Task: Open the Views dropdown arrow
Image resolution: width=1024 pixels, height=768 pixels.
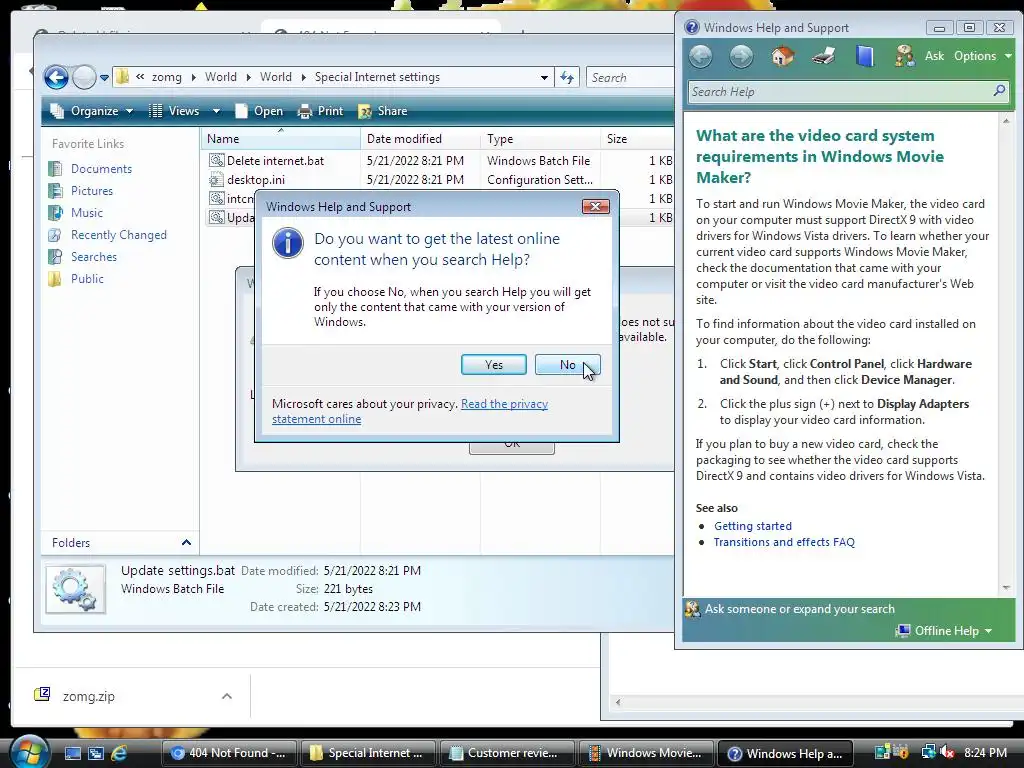Action: click(x=216, y=111)
